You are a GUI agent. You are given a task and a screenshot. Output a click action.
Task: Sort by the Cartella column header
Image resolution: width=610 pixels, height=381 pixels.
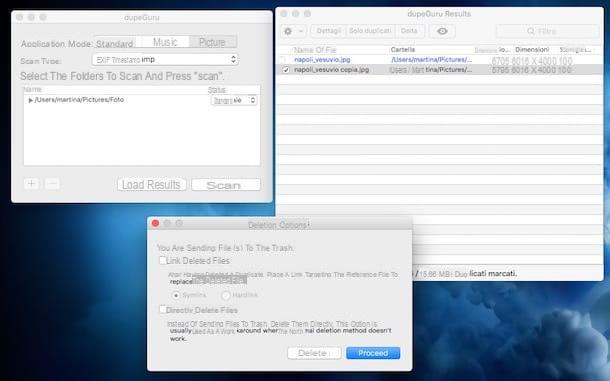pyautogui.click(x=403, y=49)
